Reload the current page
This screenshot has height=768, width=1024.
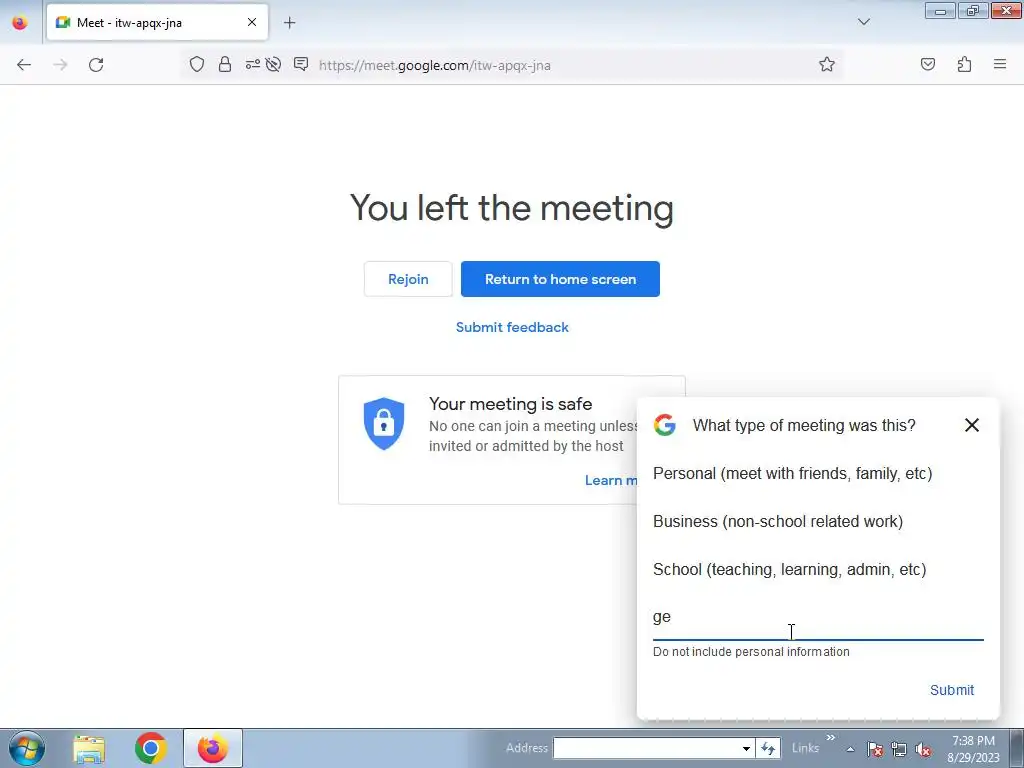pyautogui.click(x=96, y=65)
